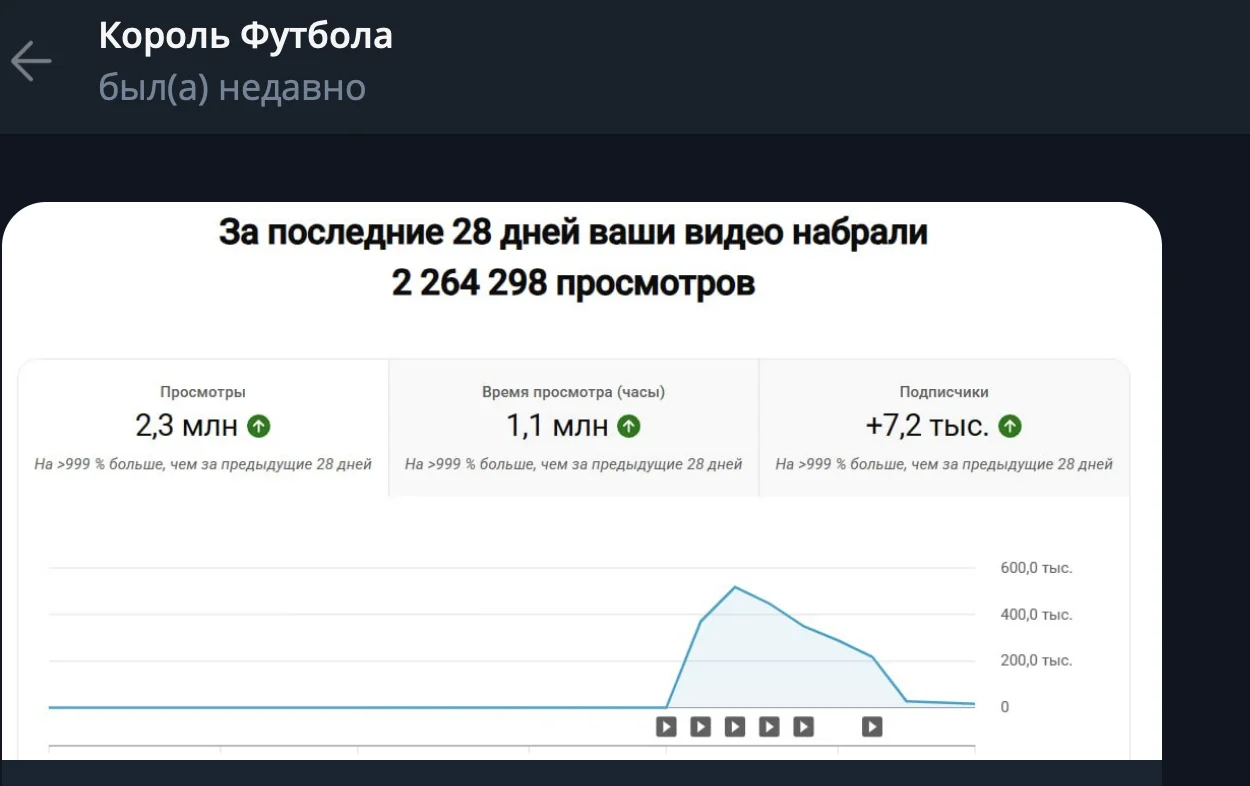The width and height of the screenshot is (1250, 786).
Task: Click the second video marker under the chart
Action: click(x=701, y=726)
